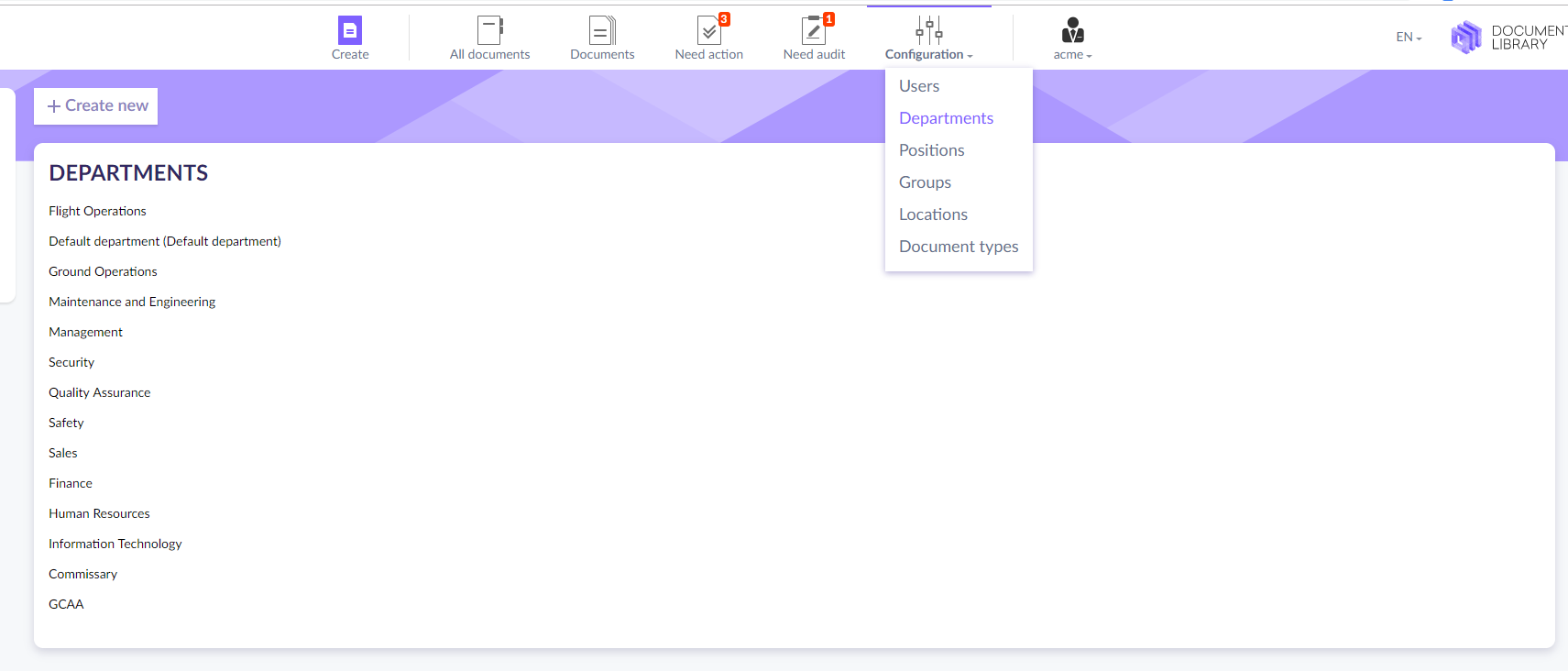Collapse the Configuration dropdown menu

coord(928,55)
